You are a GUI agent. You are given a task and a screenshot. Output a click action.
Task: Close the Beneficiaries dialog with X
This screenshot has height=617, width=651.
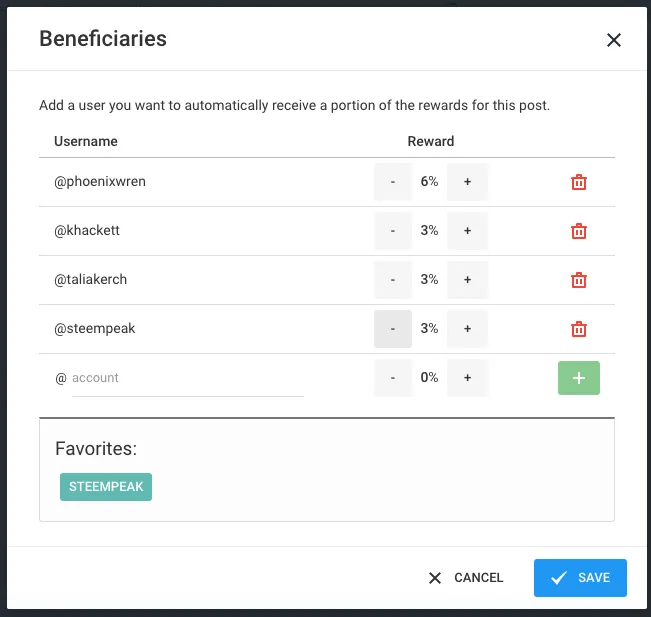click(x=614, y=40)
